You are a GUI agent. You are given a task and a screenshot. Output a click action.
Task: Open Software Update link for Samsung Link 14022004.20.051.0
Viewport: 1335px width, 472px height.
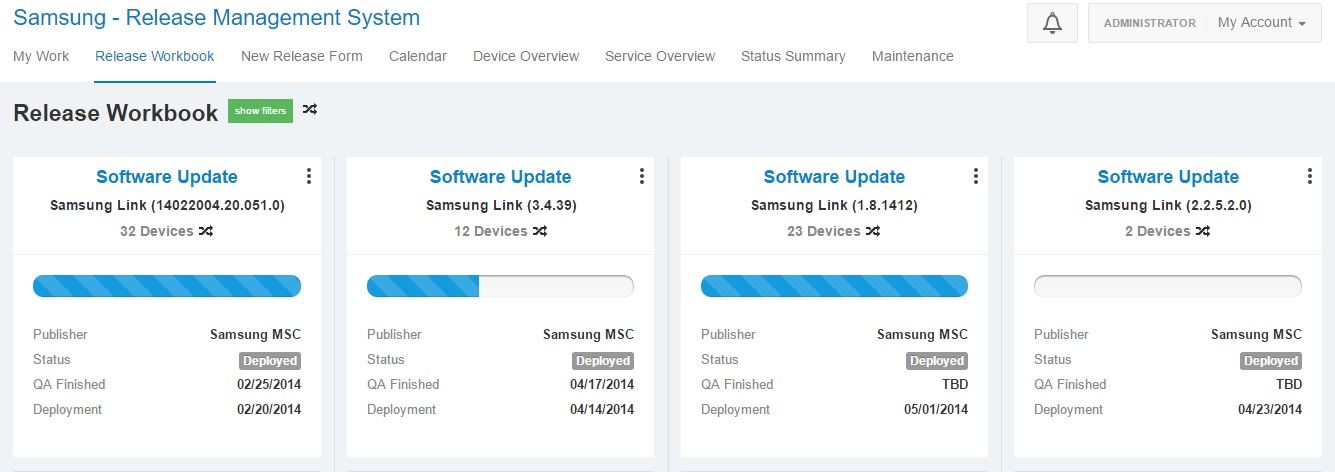point(167,177)
